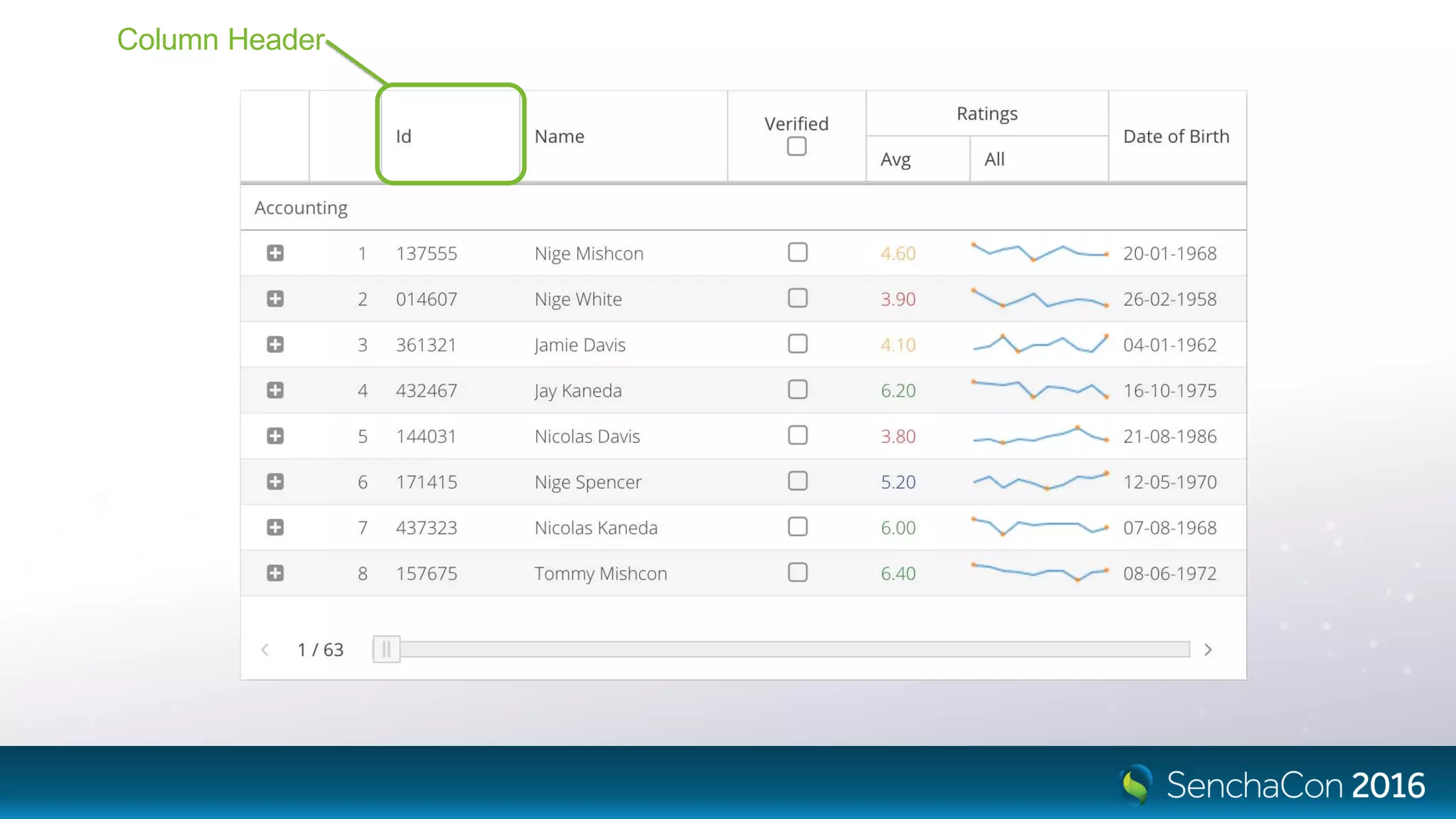The width and height of the screenshot is (1456, 819).
Task: Go to previous page arrow
Action: click(265, 650)
